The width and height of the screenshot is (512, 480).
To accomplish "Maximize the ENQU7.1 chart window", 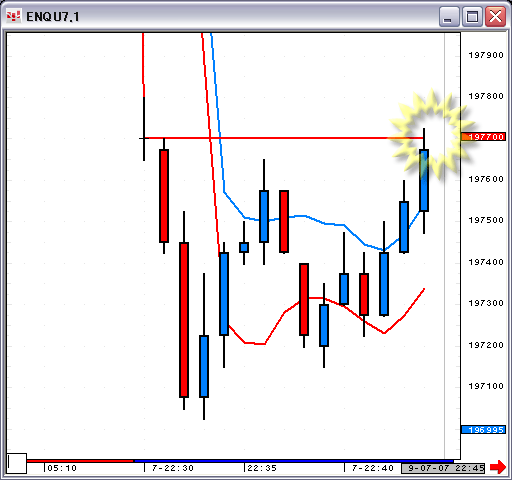I will 472,16.
